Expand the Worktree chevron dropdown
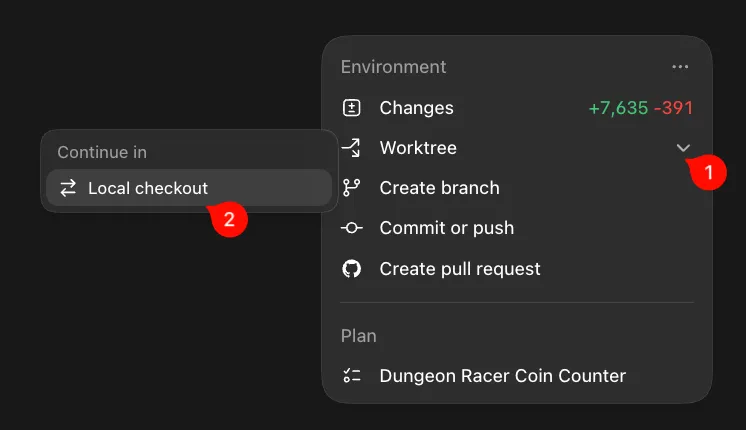The width and height of the screenshot is (746, 430). (x=683, y=148)
